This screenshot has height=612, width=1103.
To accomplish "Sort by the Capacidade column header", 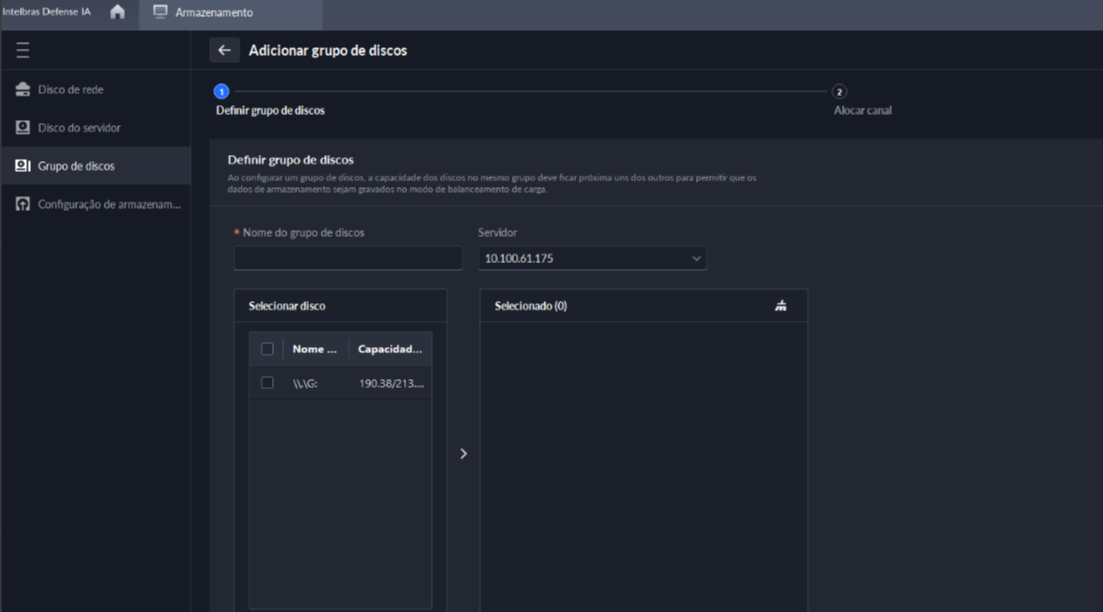I will tap(390, 349).
